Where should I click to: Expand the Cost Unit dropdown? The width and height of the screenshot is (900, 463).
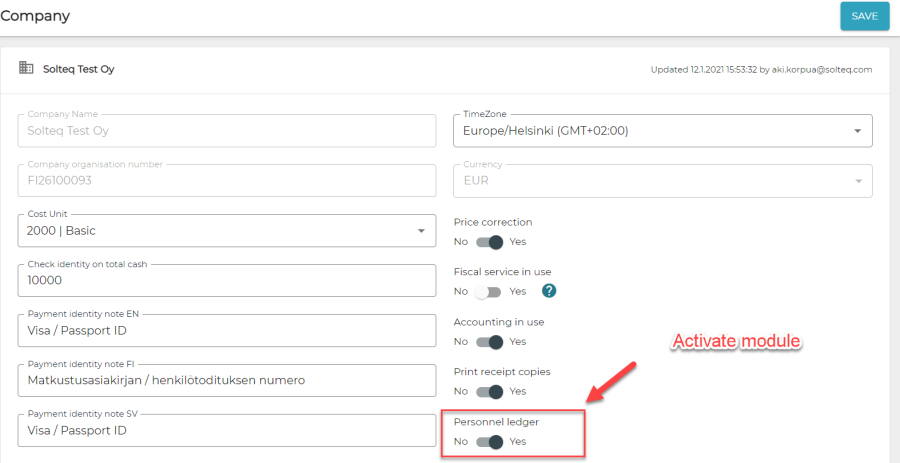(227, 231)
